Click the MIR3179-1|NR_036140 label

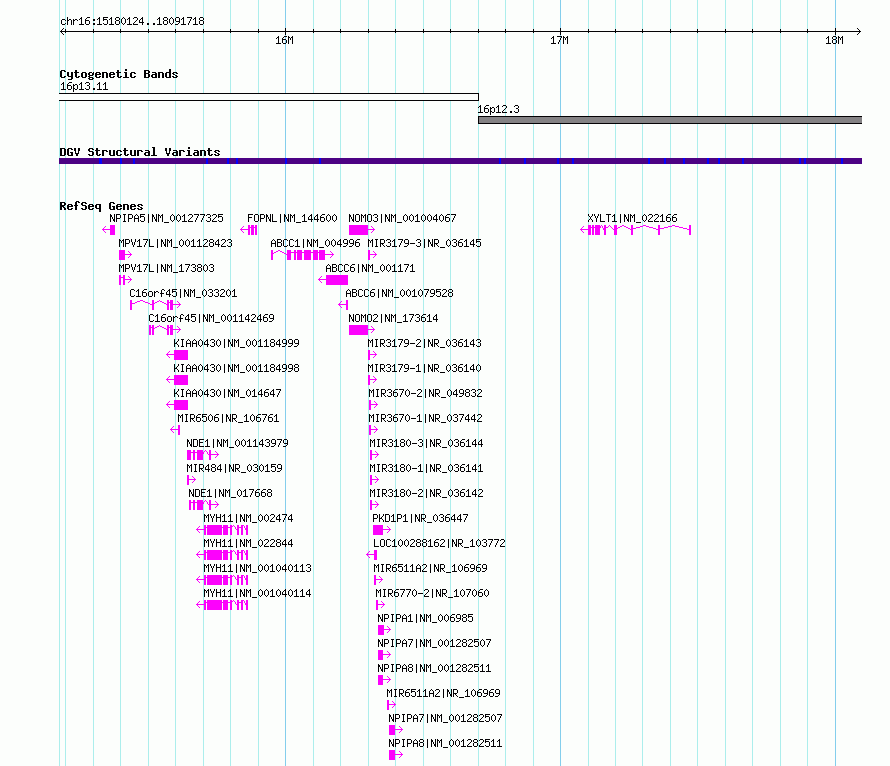pos(425,368)
